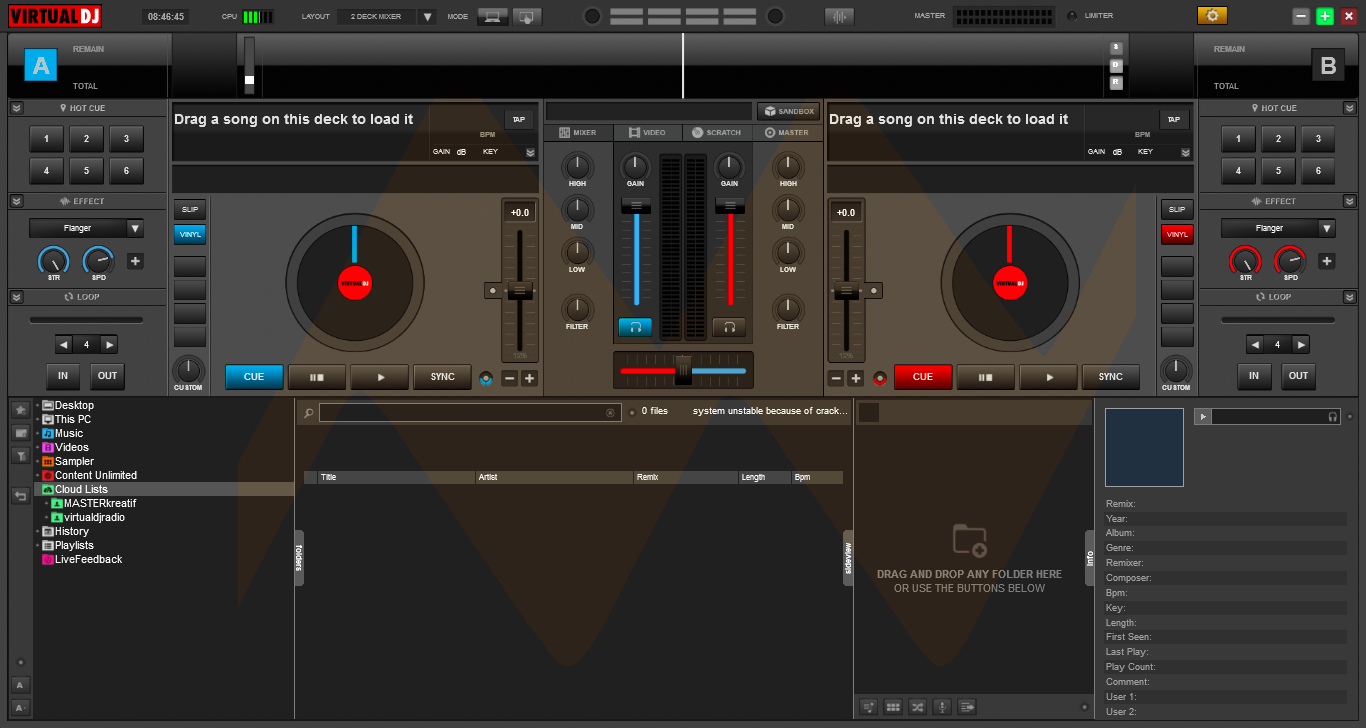1366x728 pixels.
Task: Select Cloud Lists in folder tree
Action: [81, 489]
